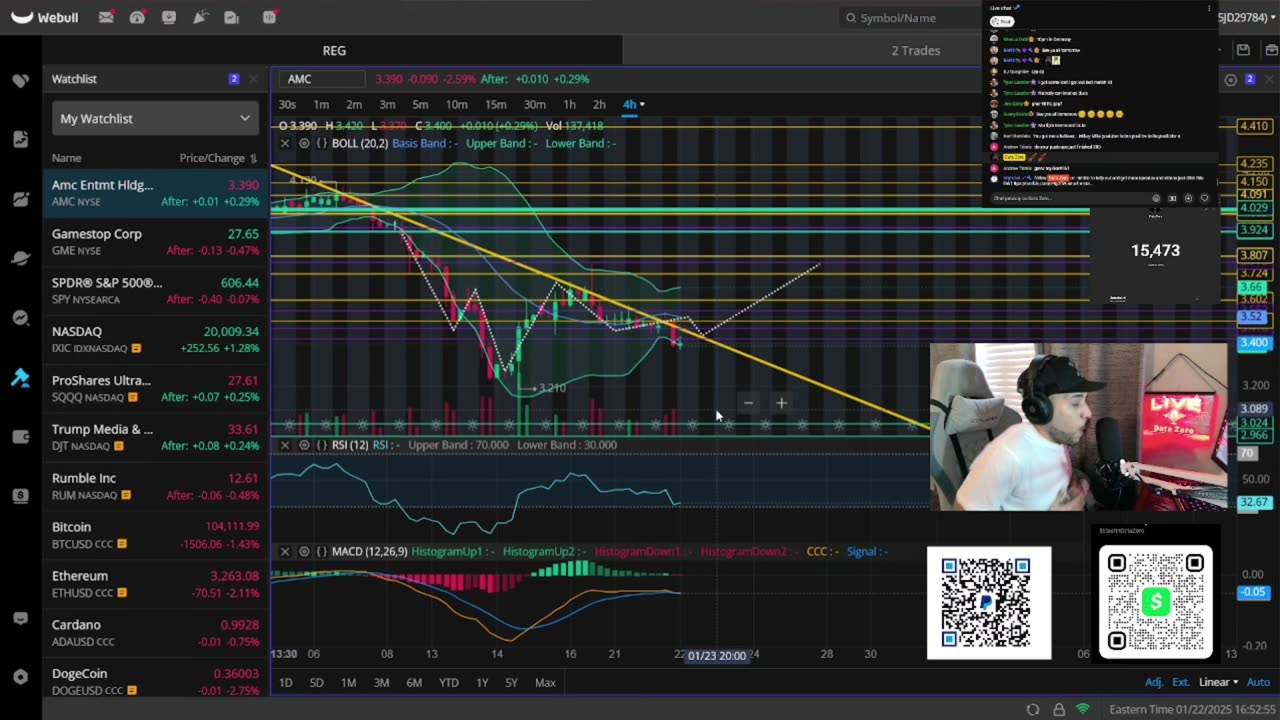Open RSI indicator code braces icon
The width and height of the screenshot is (1280, 720).
tap(322, 445)
